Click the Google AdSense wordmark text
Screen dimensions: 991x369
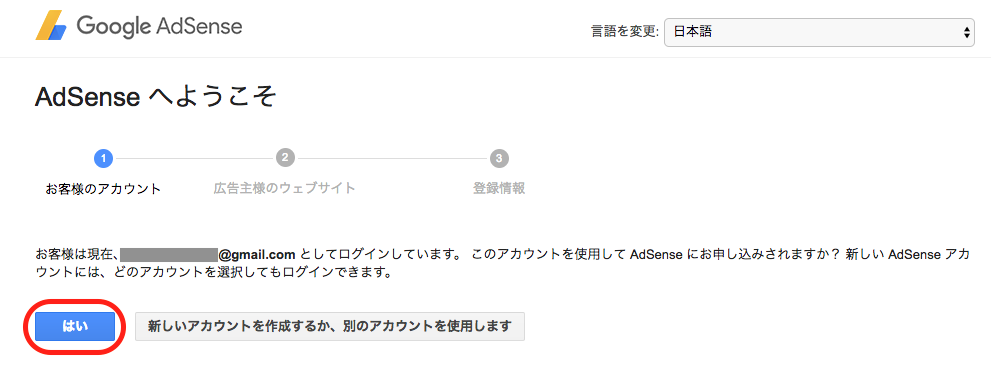[159, 27]
